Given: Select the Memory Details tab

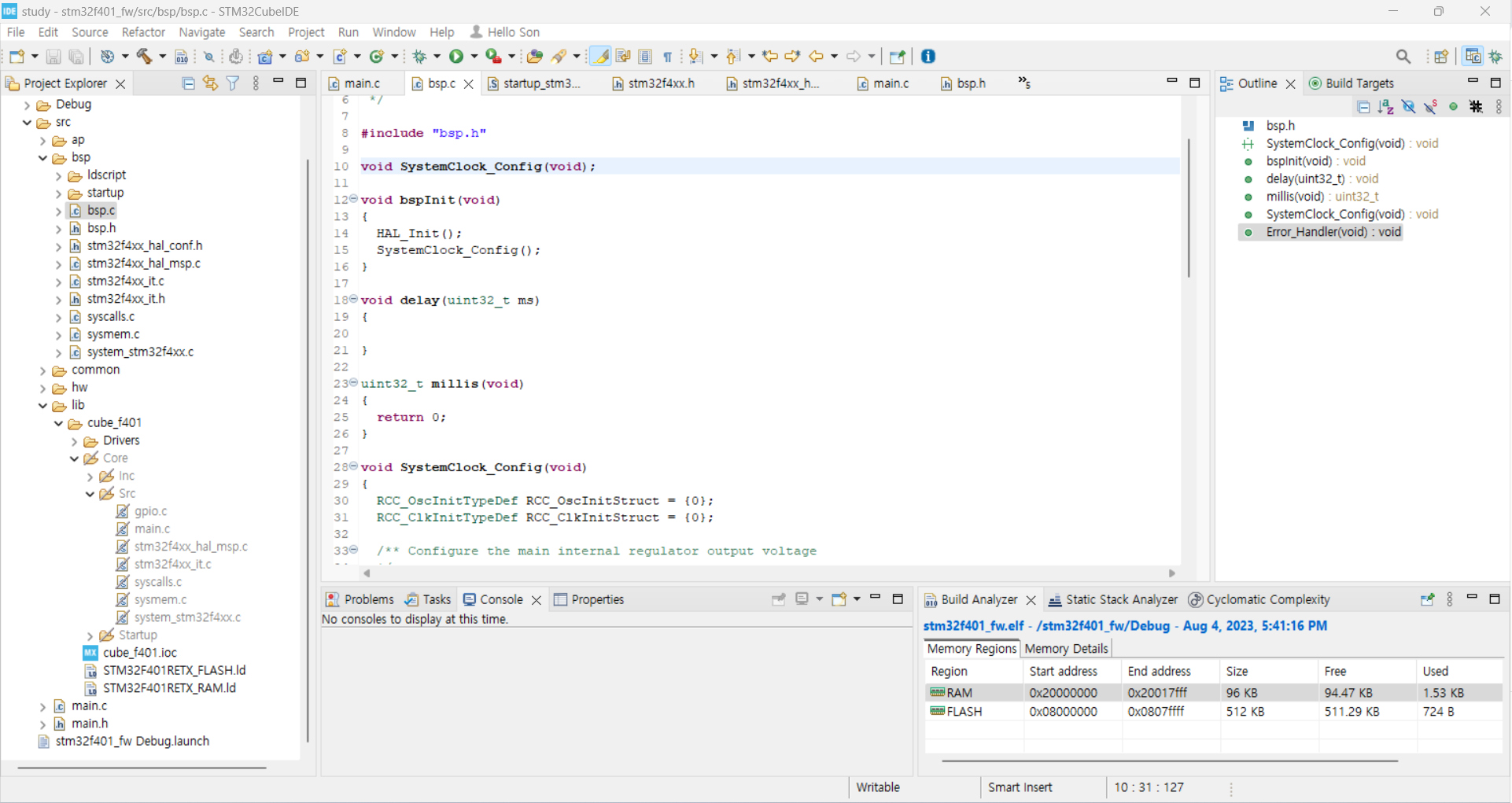Looking at the screenshot, I should pos(1066,649).
